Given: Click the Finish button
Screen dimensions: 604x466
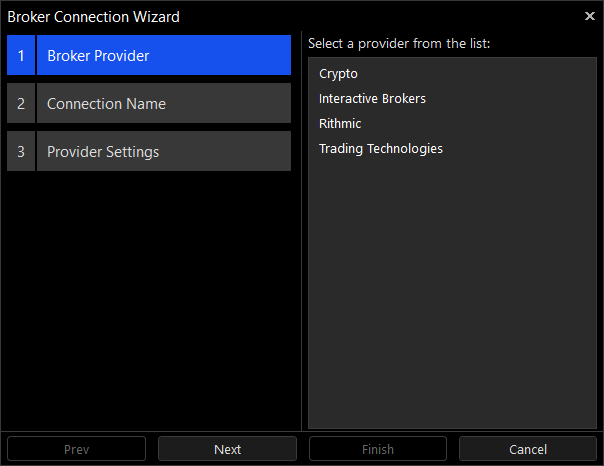Looking at the screenshot, I should [378, 449].
